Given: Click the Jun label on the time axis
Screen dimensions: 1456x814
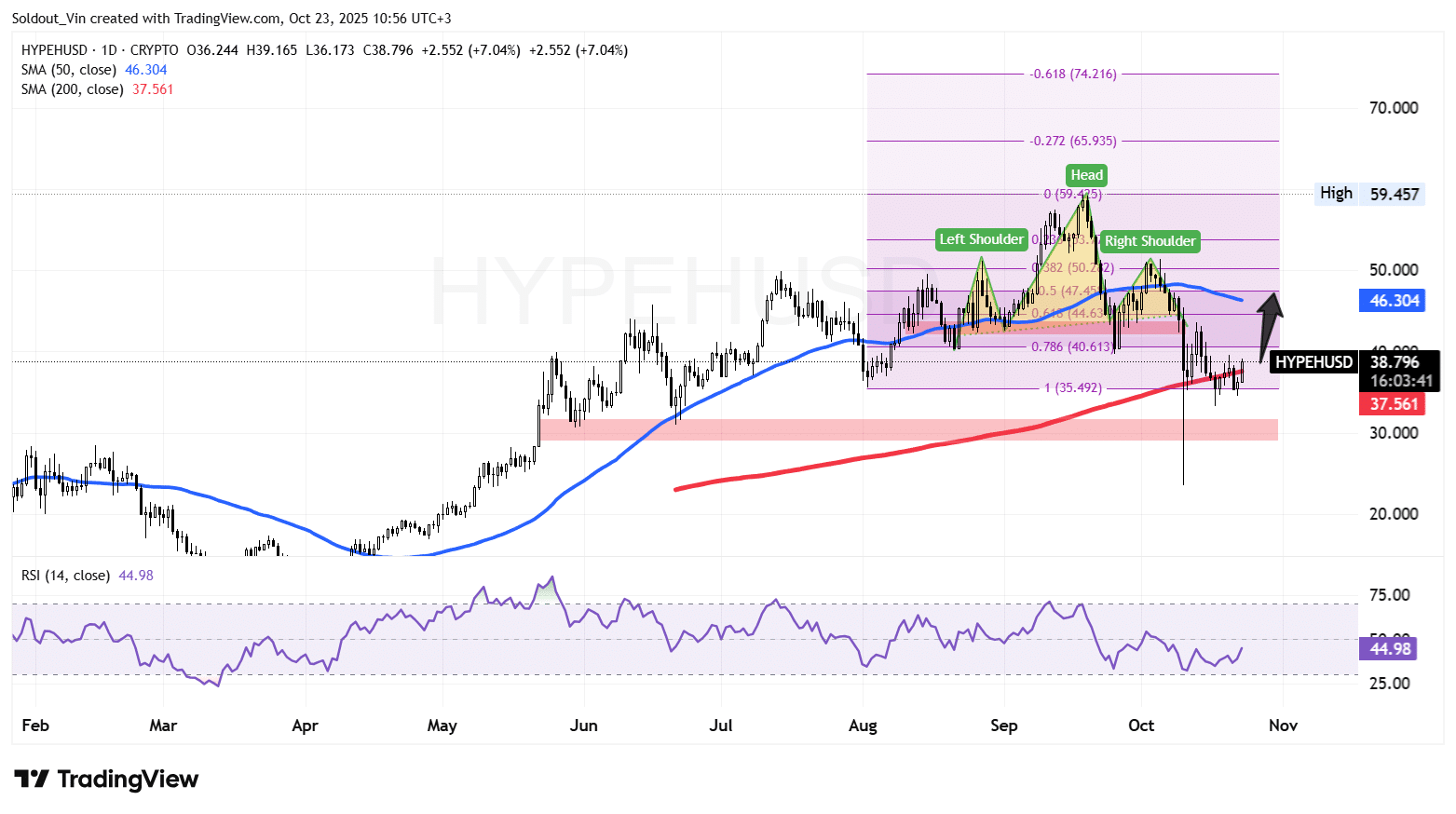Looking at the screenshot, I should [x=583, y=726].
